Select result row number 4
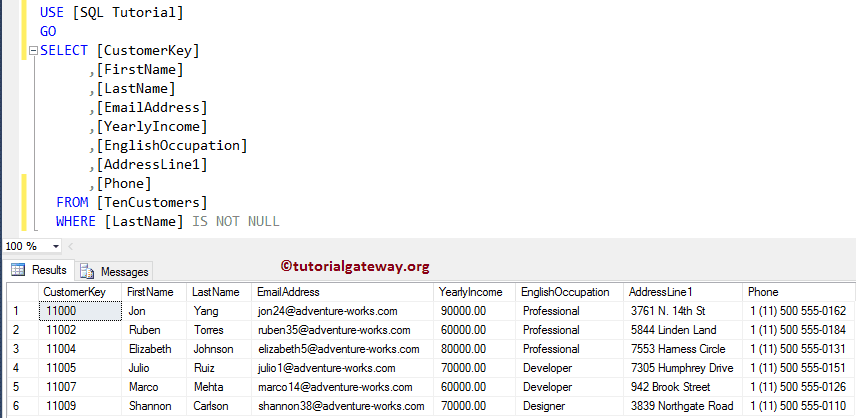Viewport: 856px width, 418px height. [x=22, y=368]
